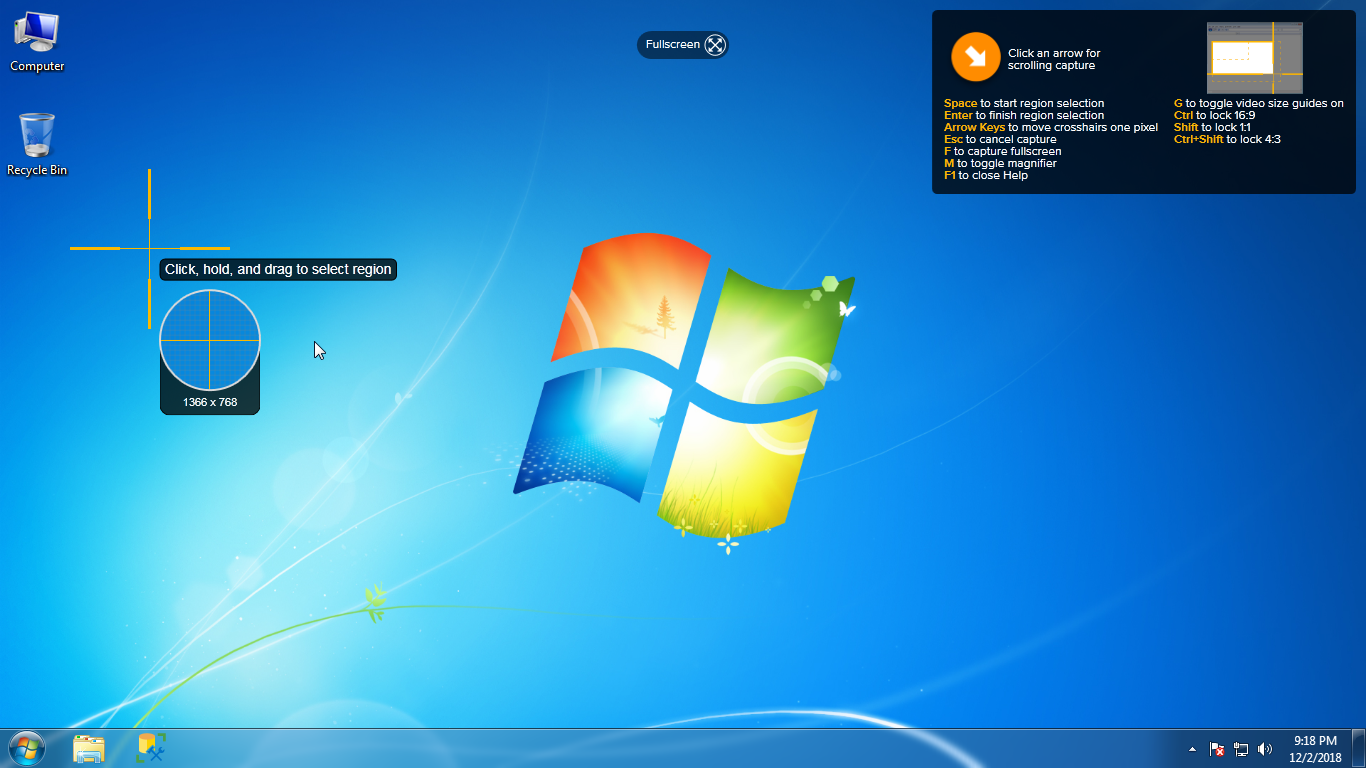The image size is (1366, 768).
Task: Click the center of the yellow crosshair
Action: (x=150, y=248)
